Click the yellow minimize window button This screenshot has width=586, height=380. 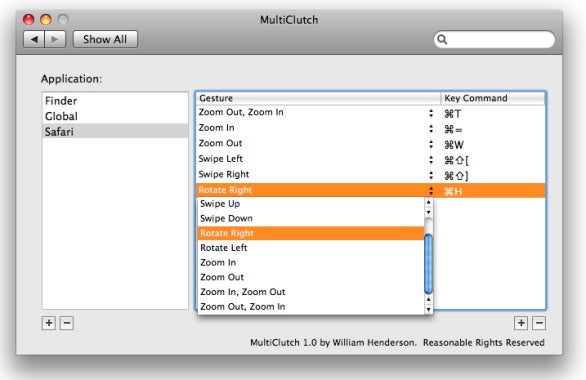pyautogui.click(x=46, y=19)
